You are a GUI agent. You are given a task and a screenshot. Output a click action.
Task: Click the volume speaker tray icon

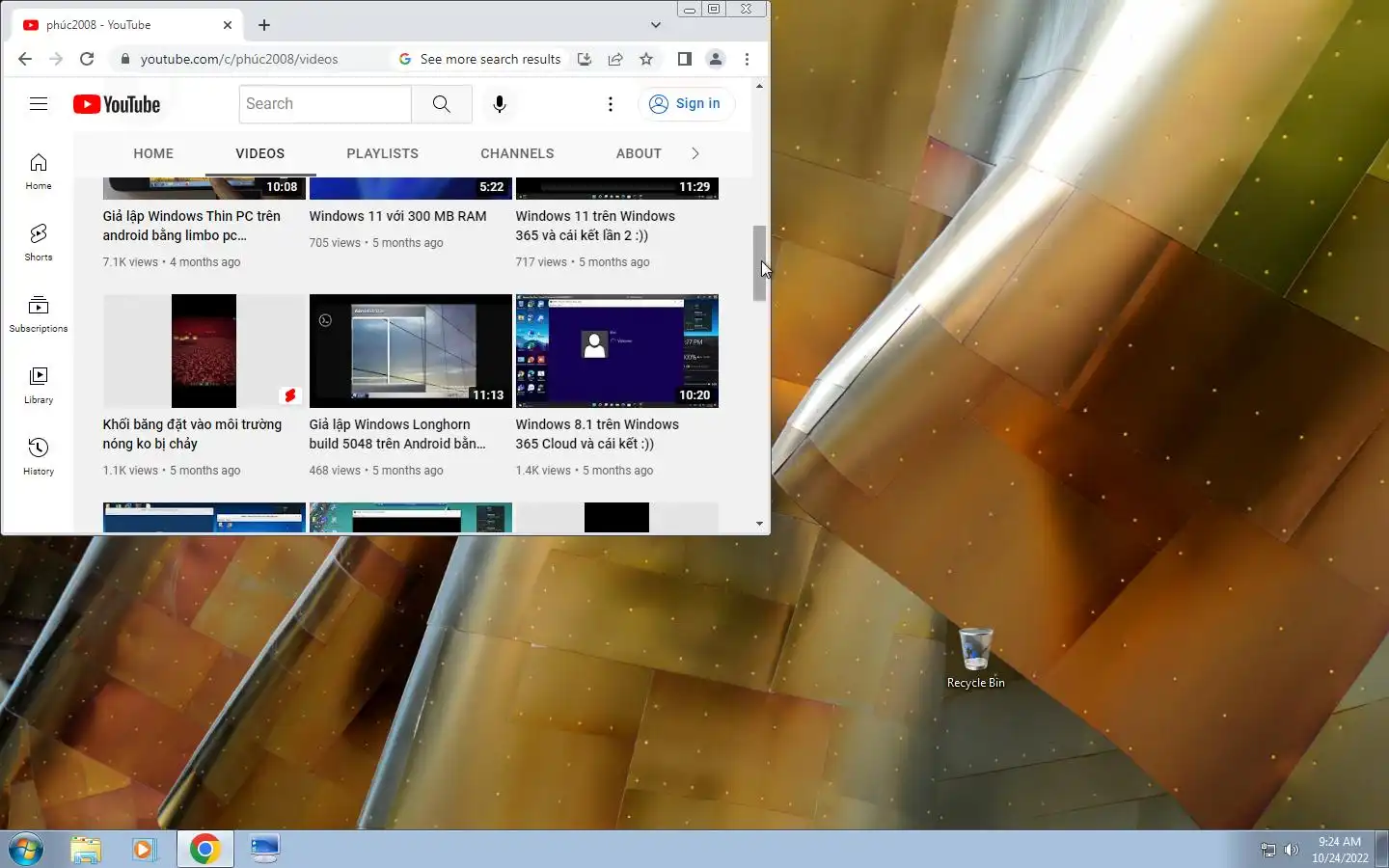point(1292,850)
